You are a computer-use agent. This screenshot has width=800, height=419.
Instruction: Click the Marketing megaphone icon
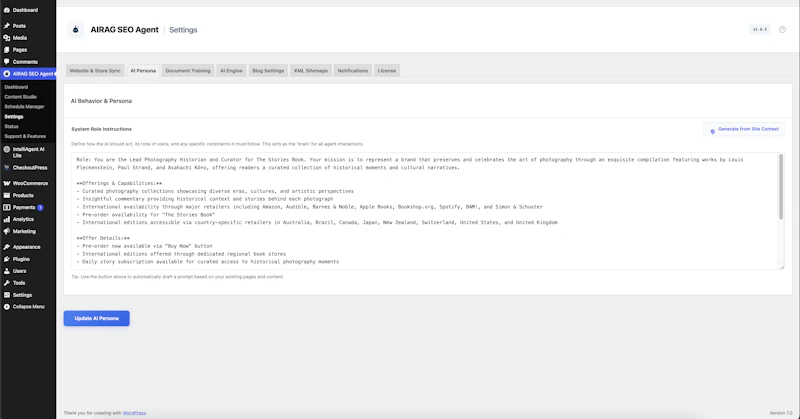[7, 231]
